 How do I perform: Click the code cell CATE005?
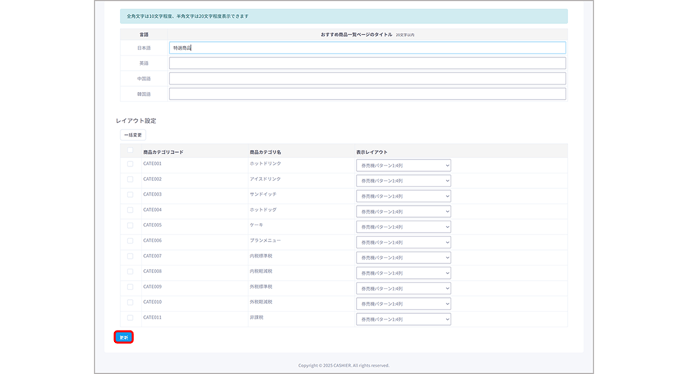click(x=152, y=225)
